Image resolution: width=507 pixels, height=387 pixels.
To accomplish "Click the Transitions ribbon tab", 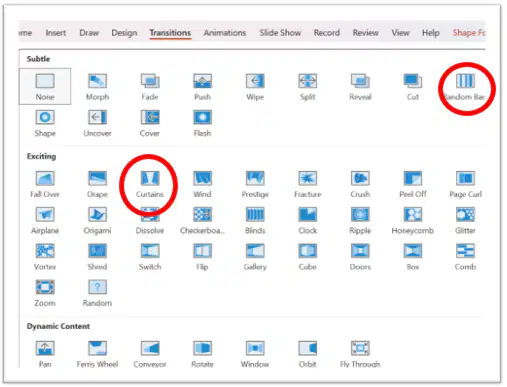I will (170, 33).
